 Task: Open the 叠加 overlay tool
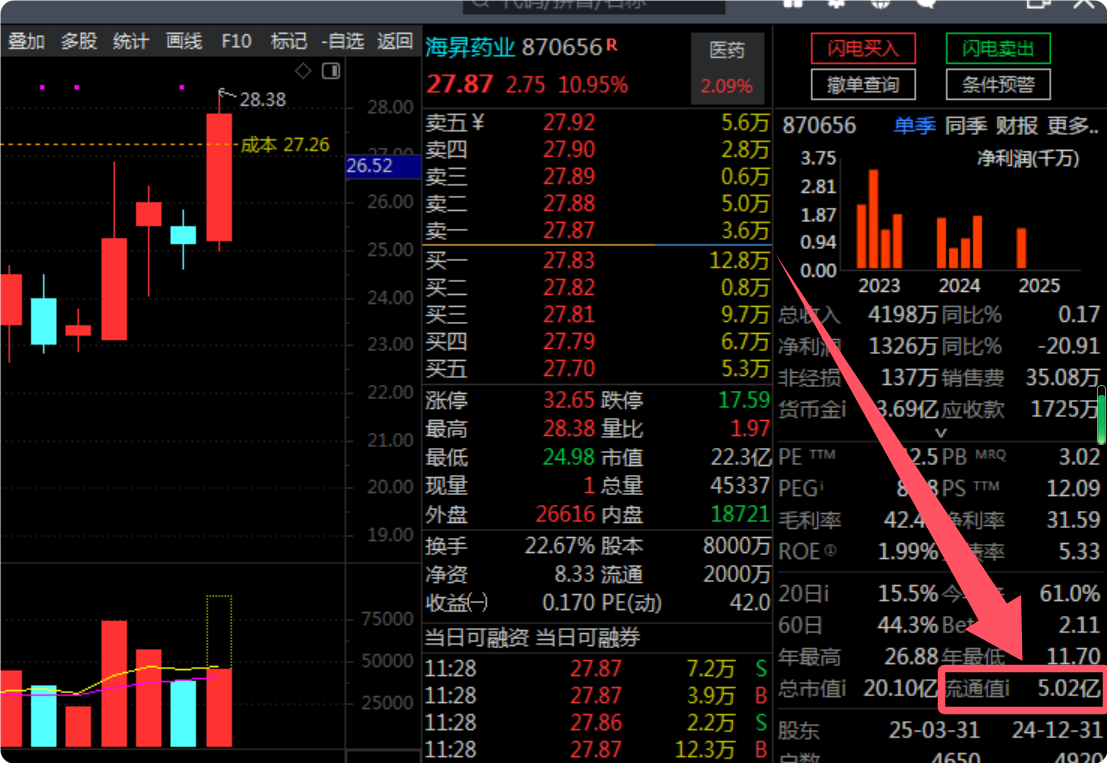click(26, 42)
